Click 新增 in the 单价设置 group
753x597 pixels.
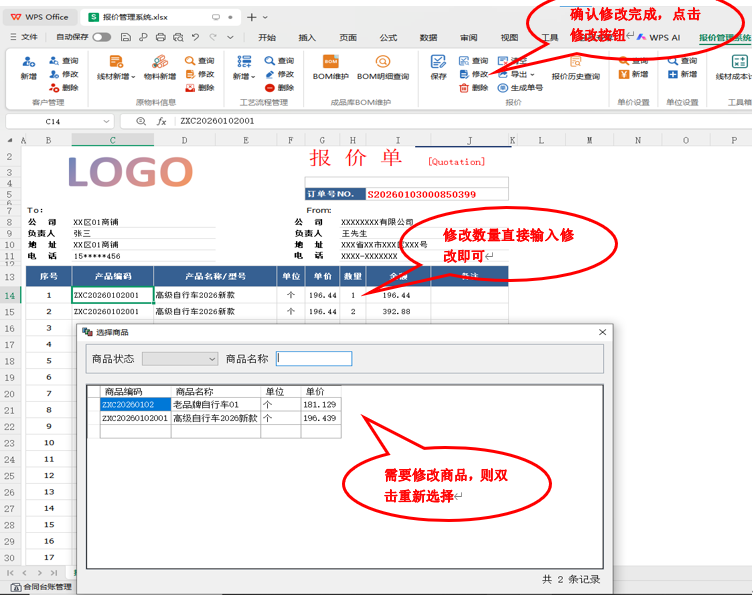click(x=634, y=74)
